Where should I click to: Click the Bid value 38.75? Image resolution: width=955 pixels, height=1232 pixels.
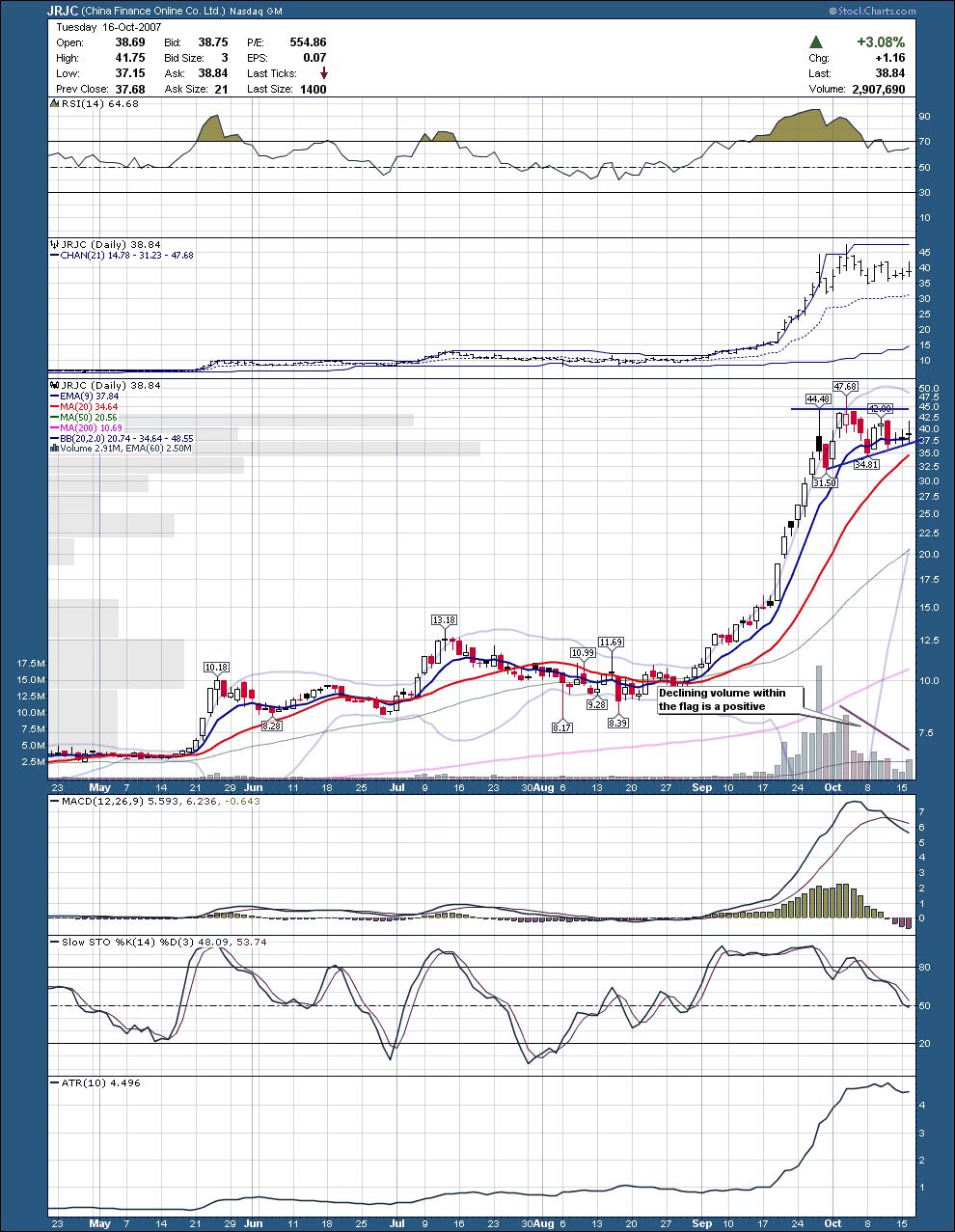(x=212, y=42)
